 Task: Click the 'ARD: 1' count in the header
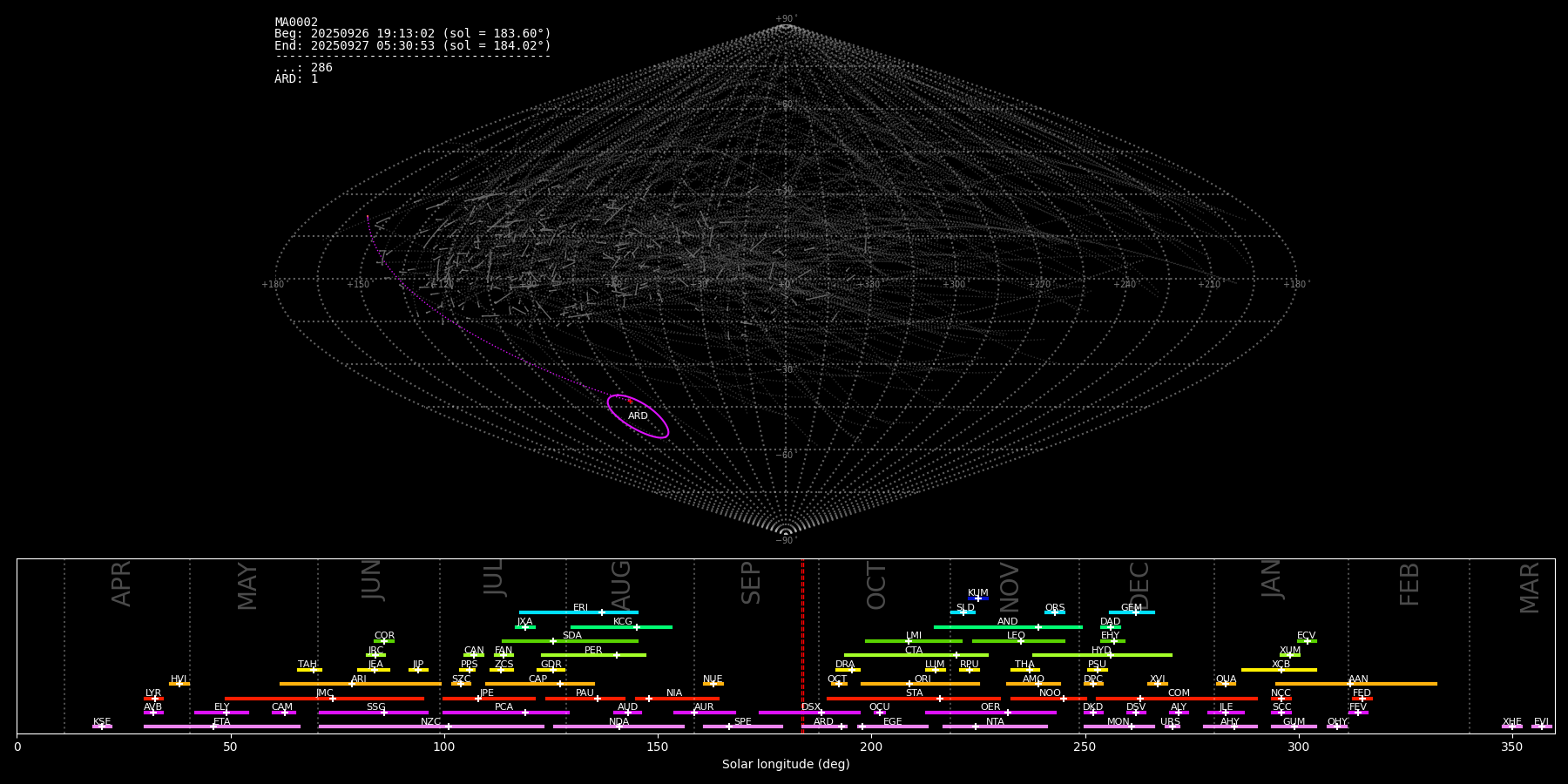(x=296, y=79)
